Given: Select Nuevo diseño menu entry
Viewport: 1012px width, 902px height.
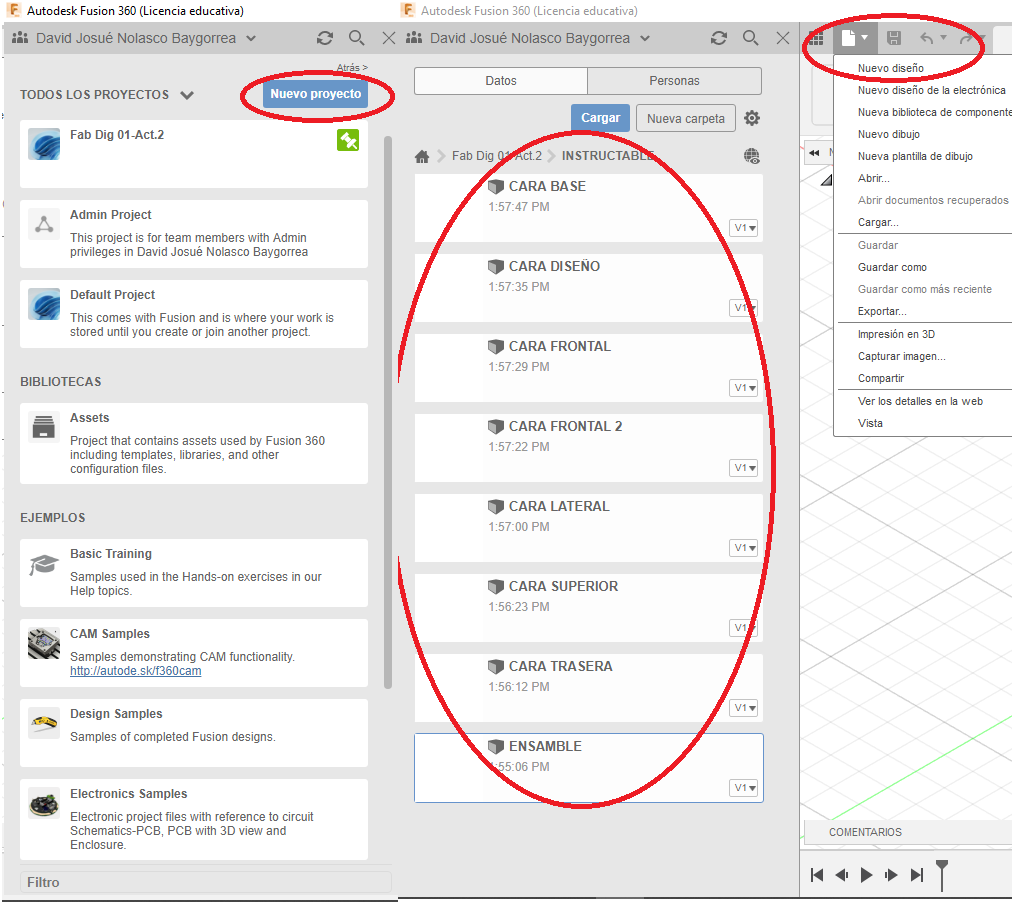Looking at the screenshot, I should [x=891, y=68].
